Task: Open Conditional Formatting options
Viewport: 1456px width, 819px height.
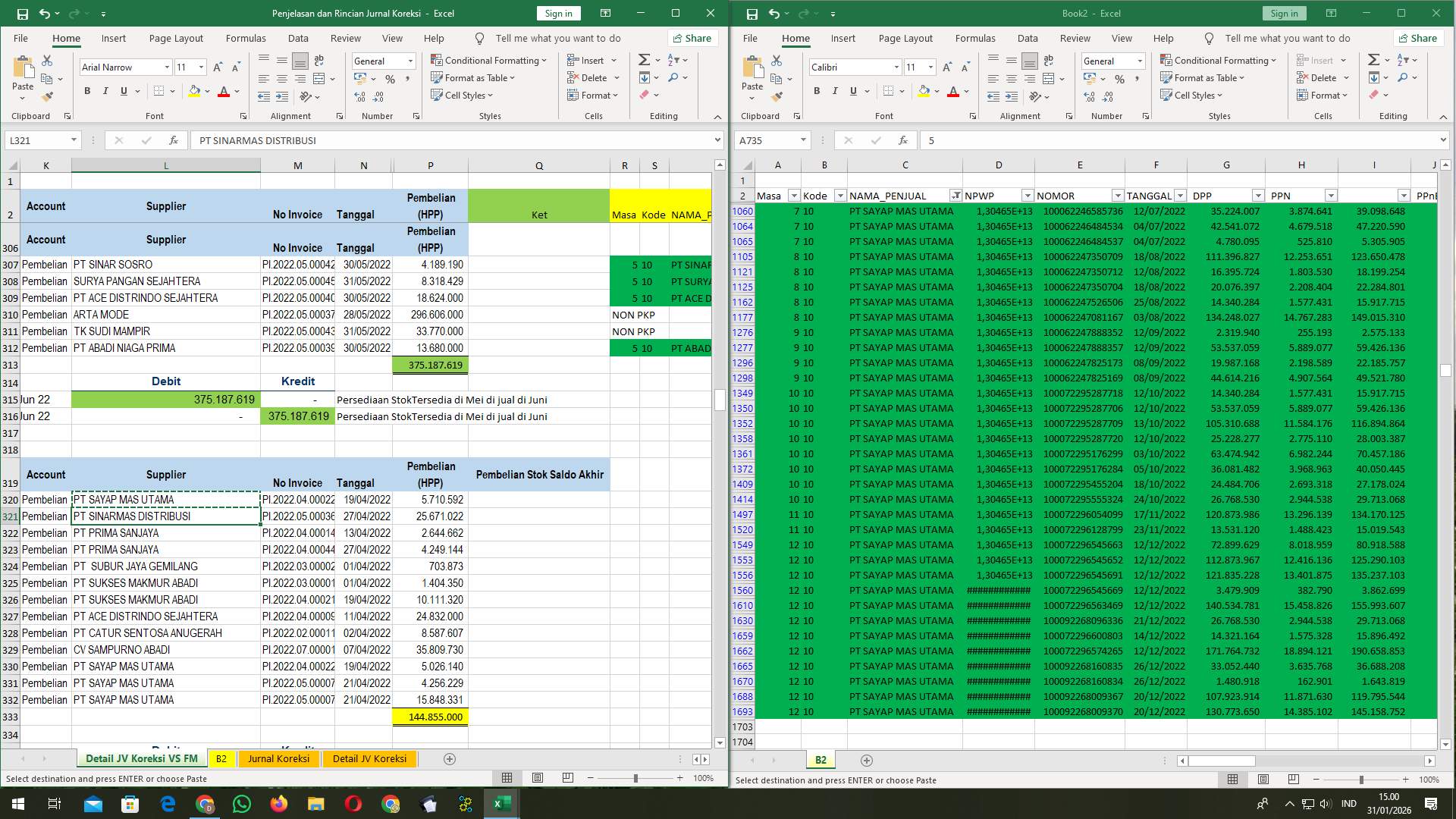Action: [489, 60]
